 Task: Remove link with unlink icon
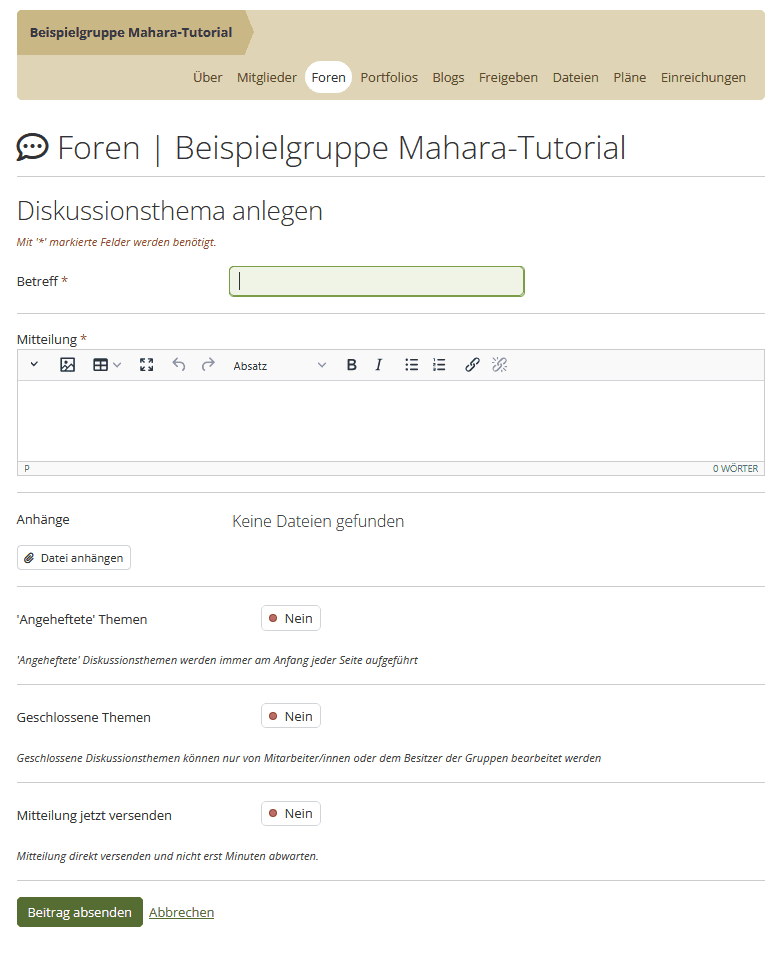pos(500,365)
